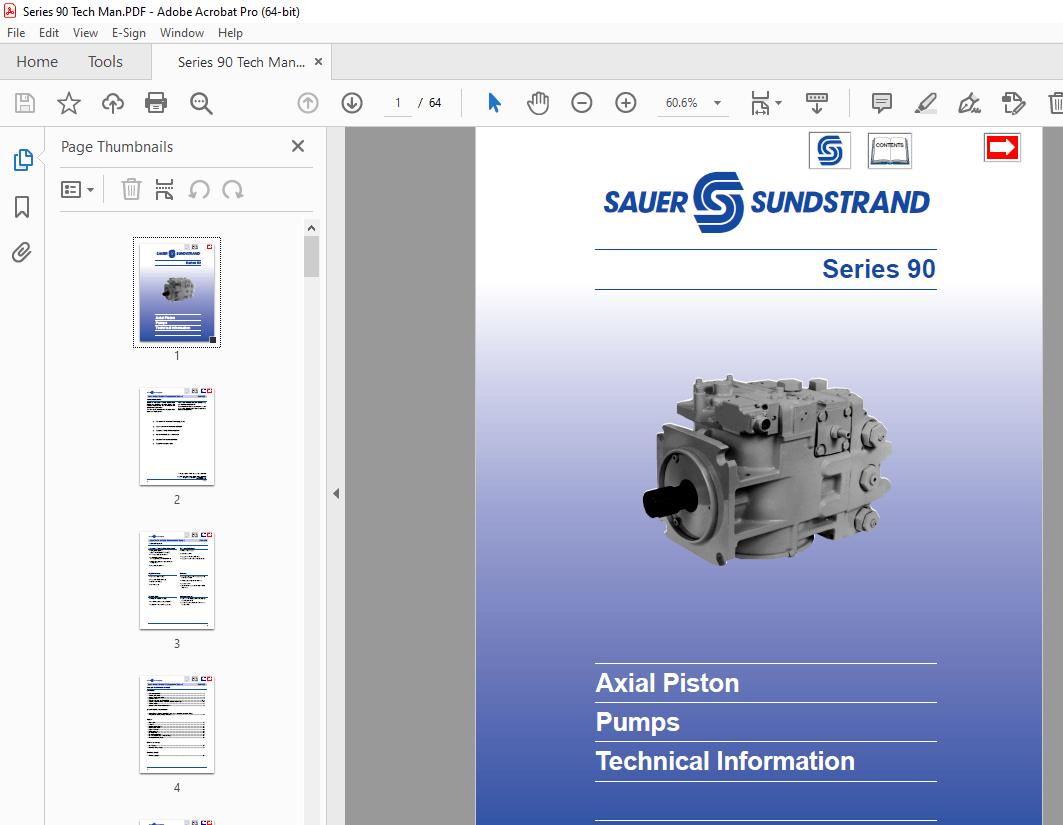This screenshot has height=825, width=1063.
Task: Open the Attachments panel
Action: coord(21,252)
